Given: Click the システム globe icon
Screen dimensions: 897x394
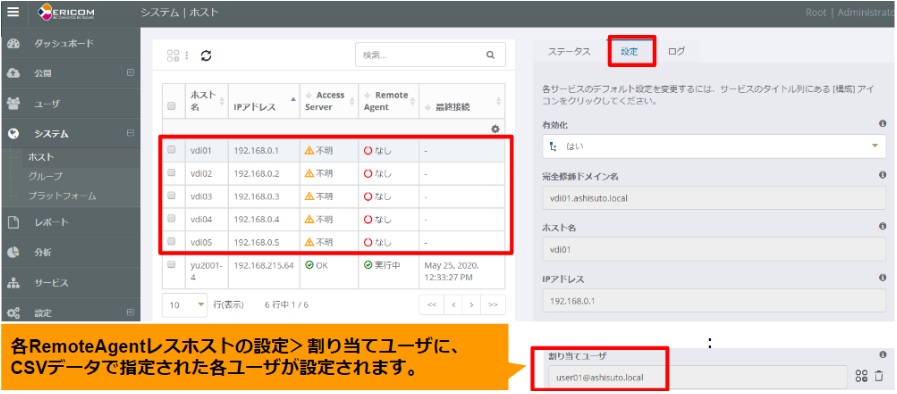Looking at the screenshot, I should pos(14,133).
